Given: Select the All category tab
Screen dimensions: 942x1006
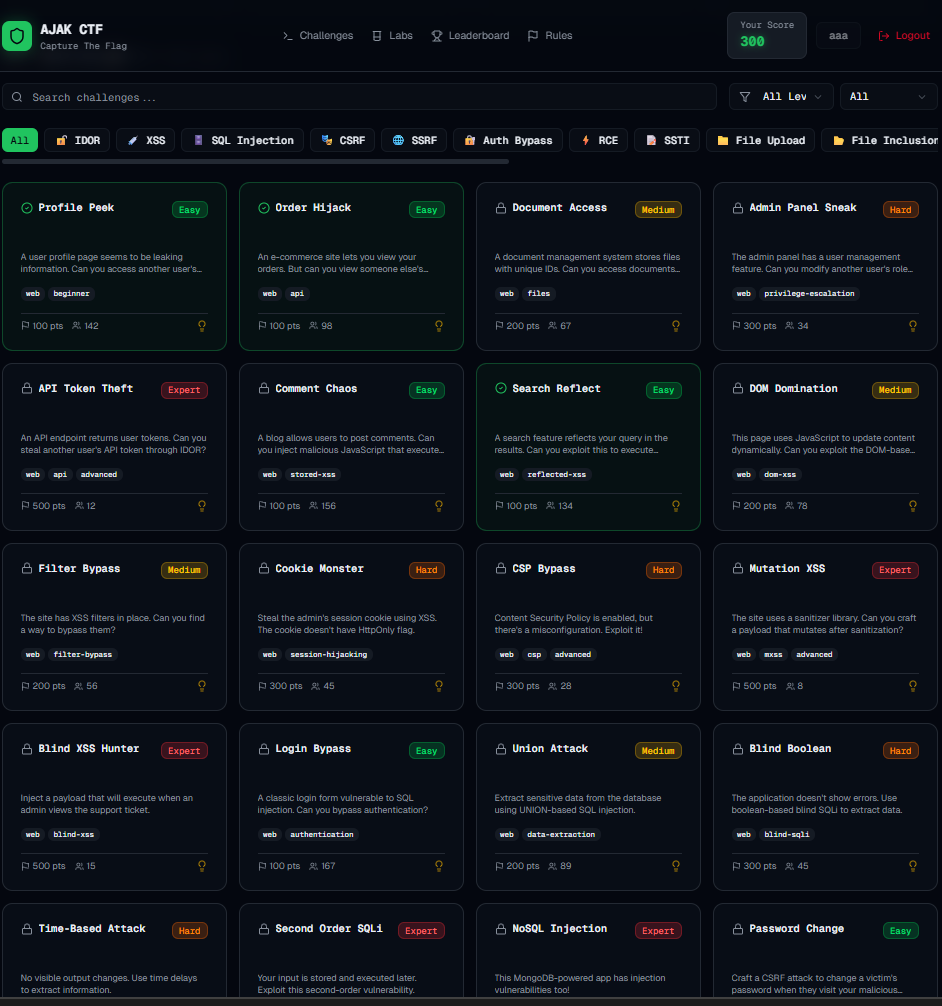Looking at the screenshot, I should (20, 141).
